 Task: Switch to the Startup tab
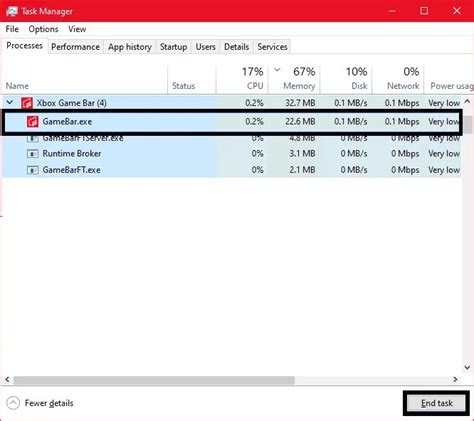point(173,47)
